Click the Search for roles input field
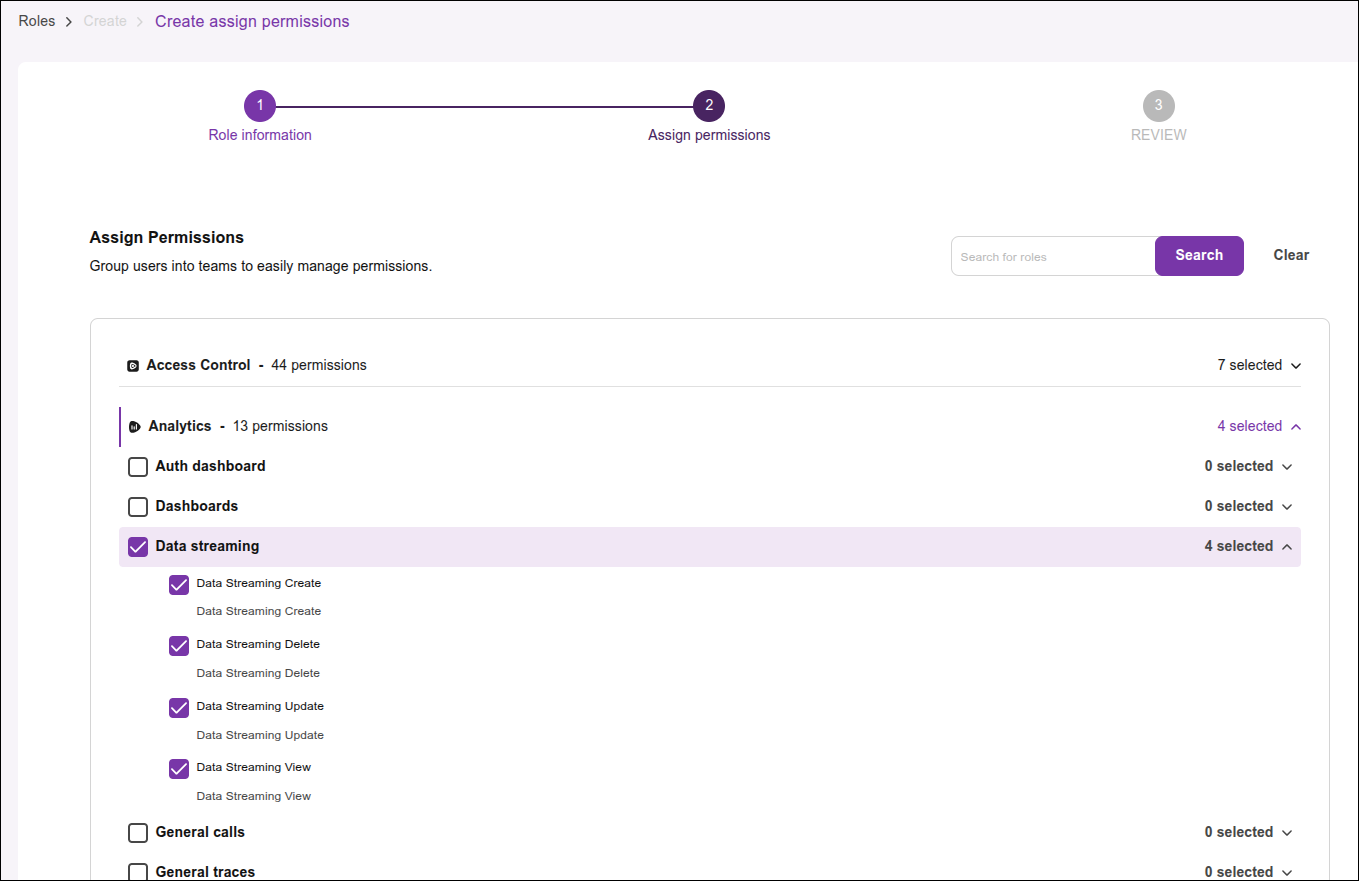 (x=1050, y=256)
